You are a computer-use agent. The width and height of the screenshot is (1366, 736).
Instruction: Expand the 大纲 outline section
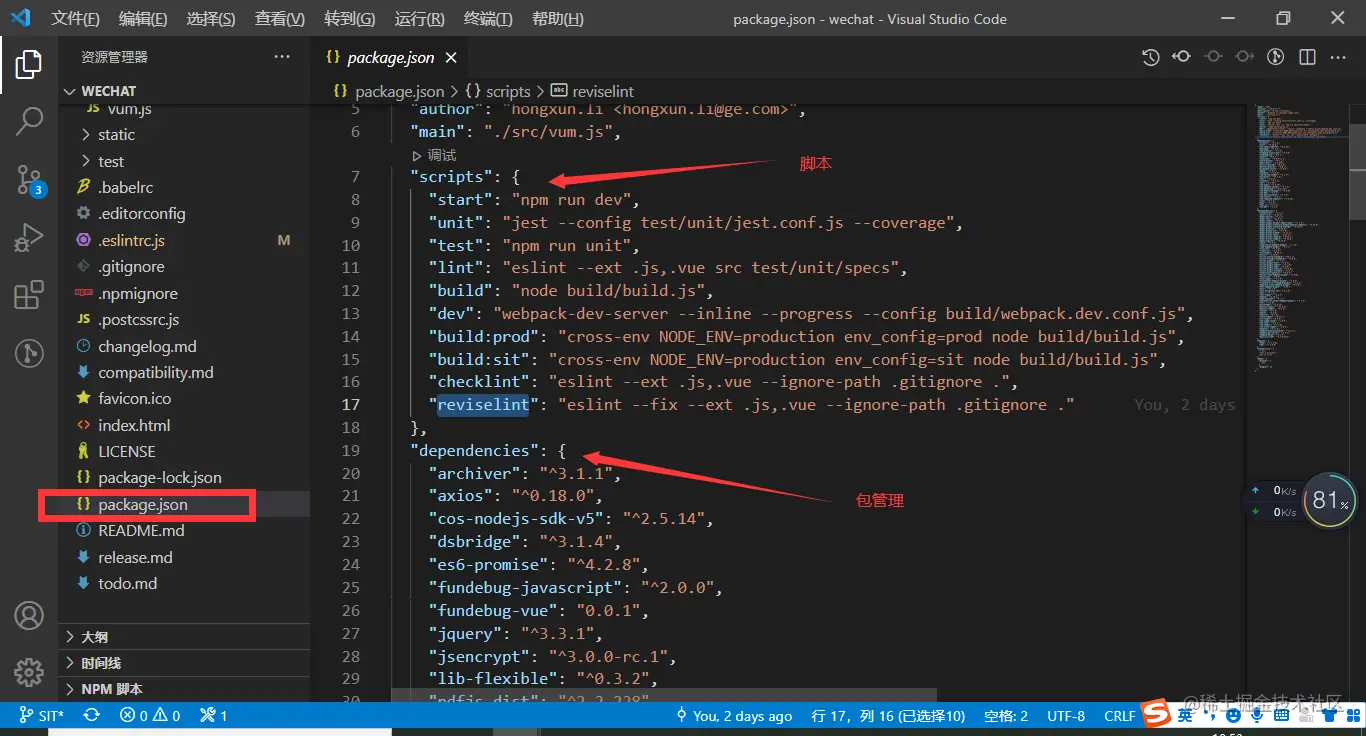(184, 636)
